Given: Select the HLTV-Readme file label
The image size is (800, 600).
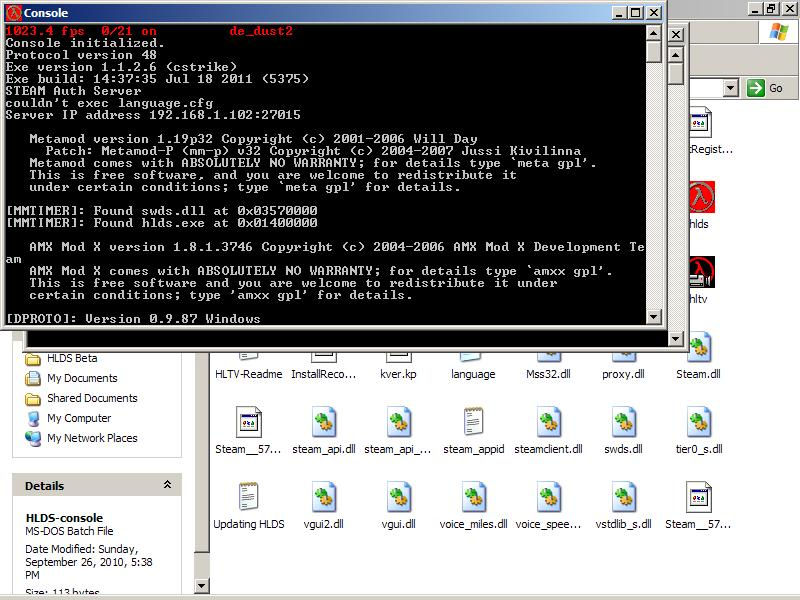Looking at the screenshot, I should [x=248, y=374].
